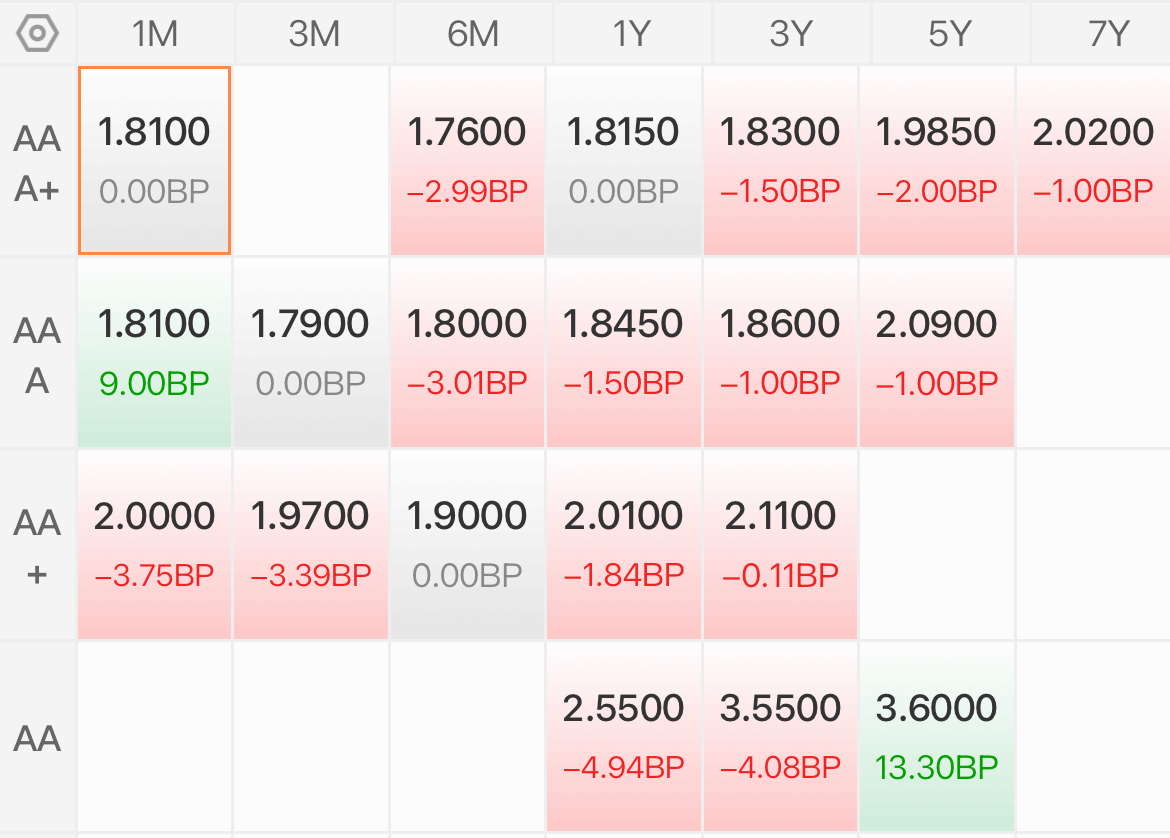Image resolution: width=1170 pixels, height=838 pixels.
Task: Open AAA 5Y cell 2.0900
Action: click(x=936, y=352)
